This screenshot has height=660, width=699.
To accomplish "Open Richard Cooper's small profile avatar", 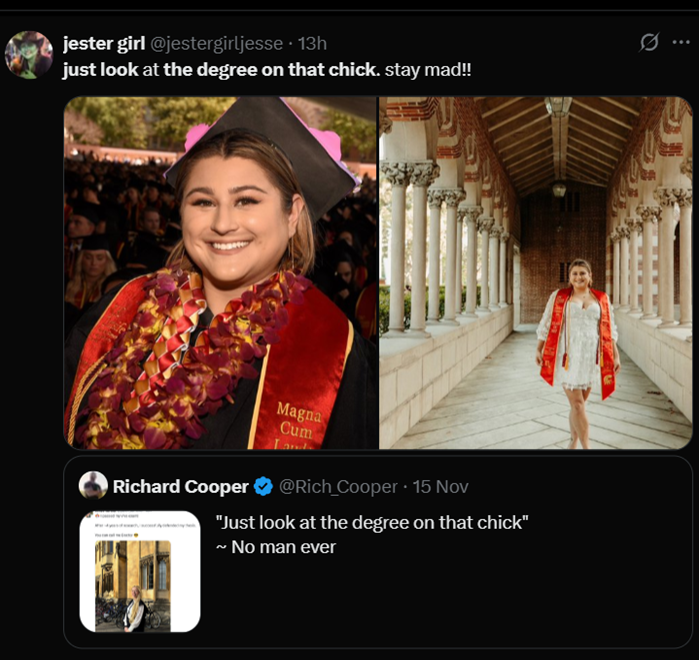I will click(93, 486).
